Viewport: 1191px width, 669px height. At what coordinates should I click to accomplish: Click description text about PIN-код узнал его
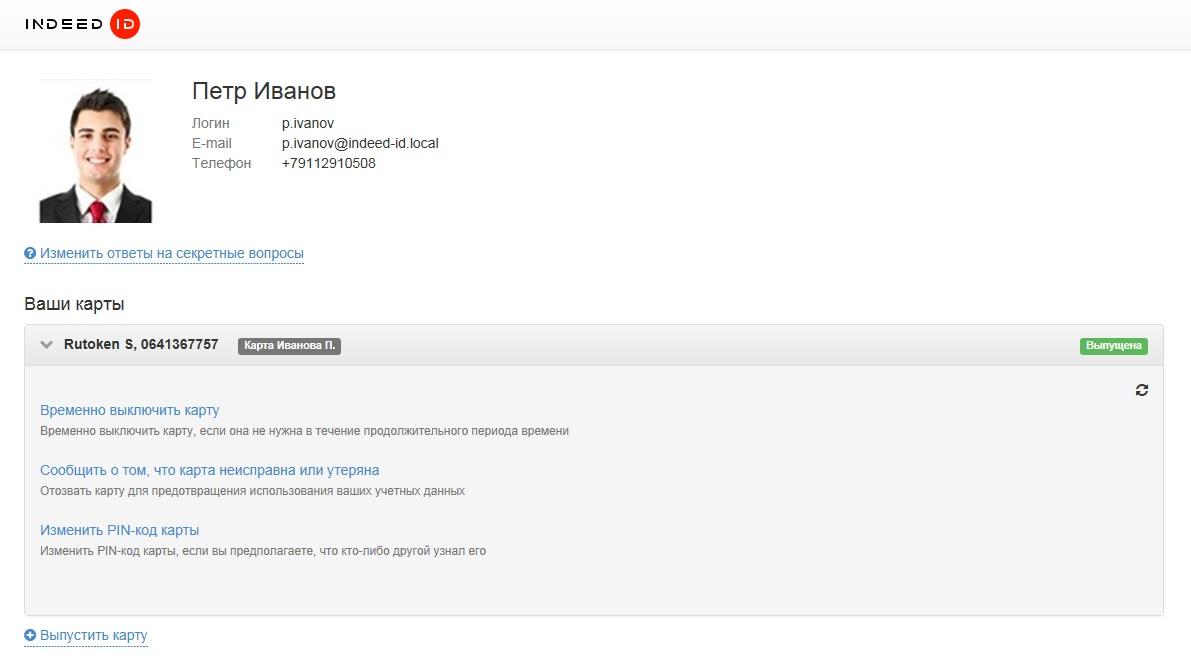coord(263,551)
